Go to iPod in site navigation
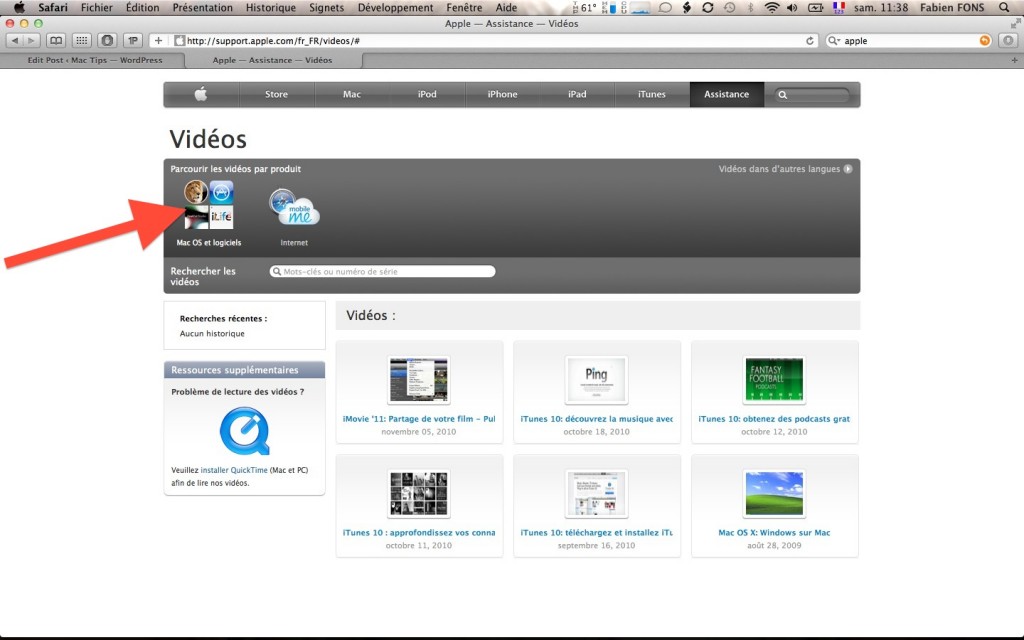Image resolution: width=1024 pixels, height=640 pixels. click(x=427, y=94)
